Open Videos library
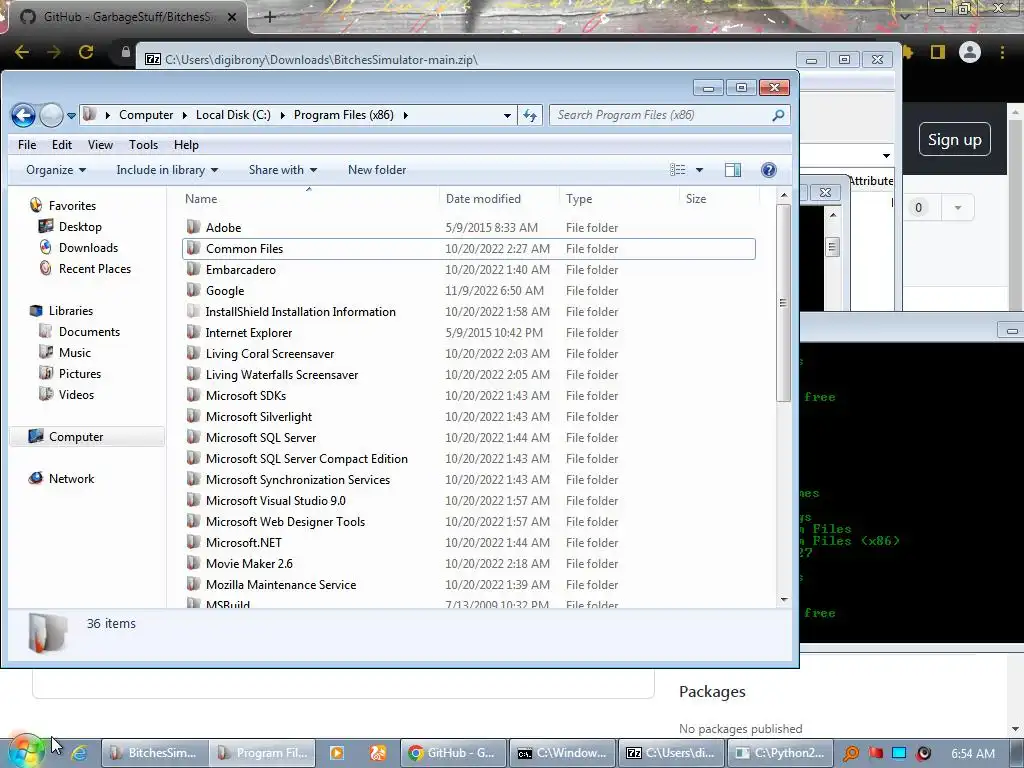Screen dimensions: 1024x768 [x=76, y=394]
